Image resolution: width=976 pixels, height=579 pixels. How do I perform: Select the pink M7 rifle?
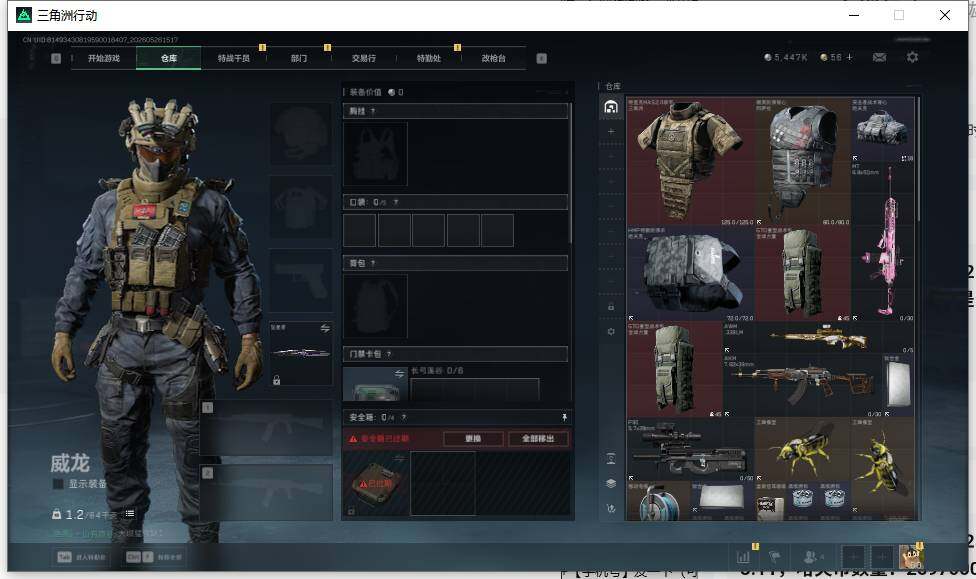[x=883, y=242]
